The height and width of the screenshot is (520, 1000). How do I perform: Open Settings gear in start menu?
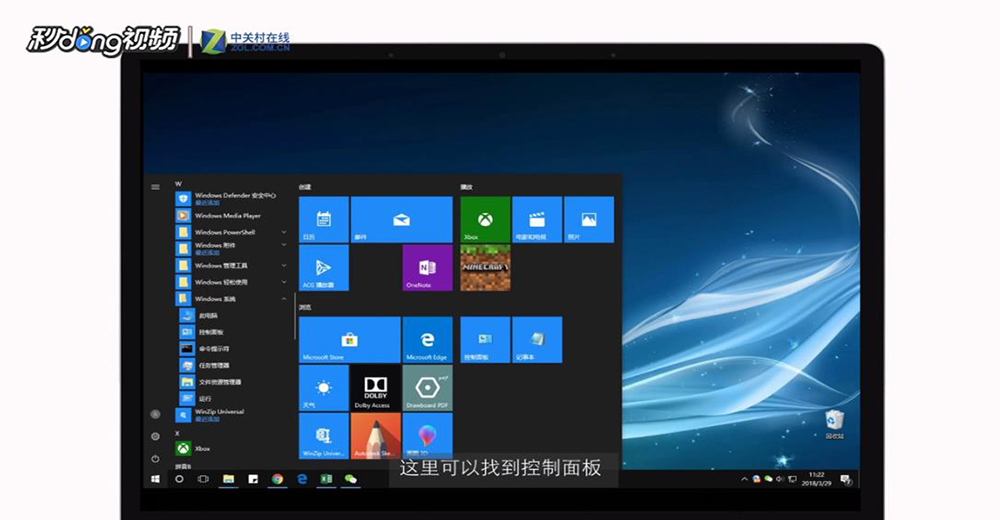(155, 436)
